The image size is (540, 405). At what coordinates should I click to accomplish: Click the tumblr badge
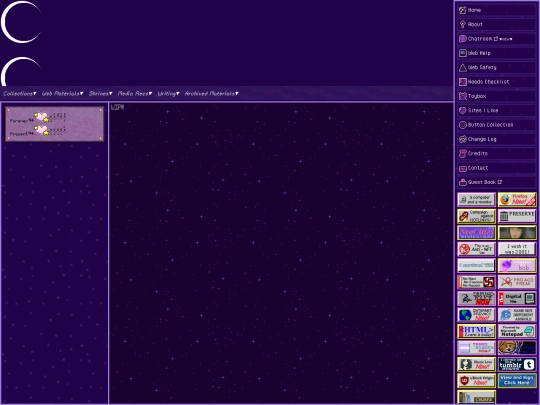[x=517, y=364]
